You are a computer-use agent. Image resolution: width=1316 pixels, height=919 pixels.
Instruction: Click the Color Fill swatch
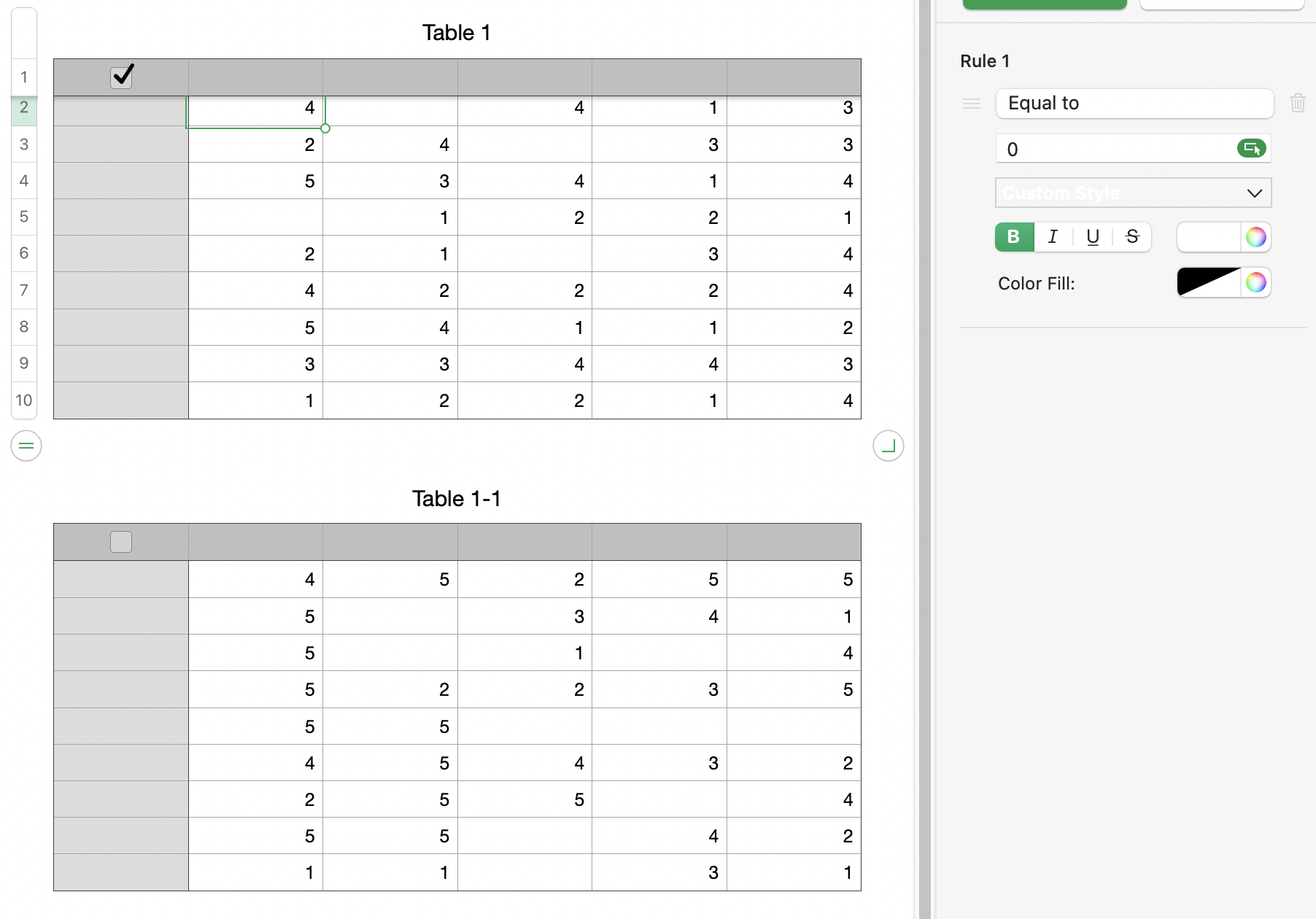(1209, 282)
